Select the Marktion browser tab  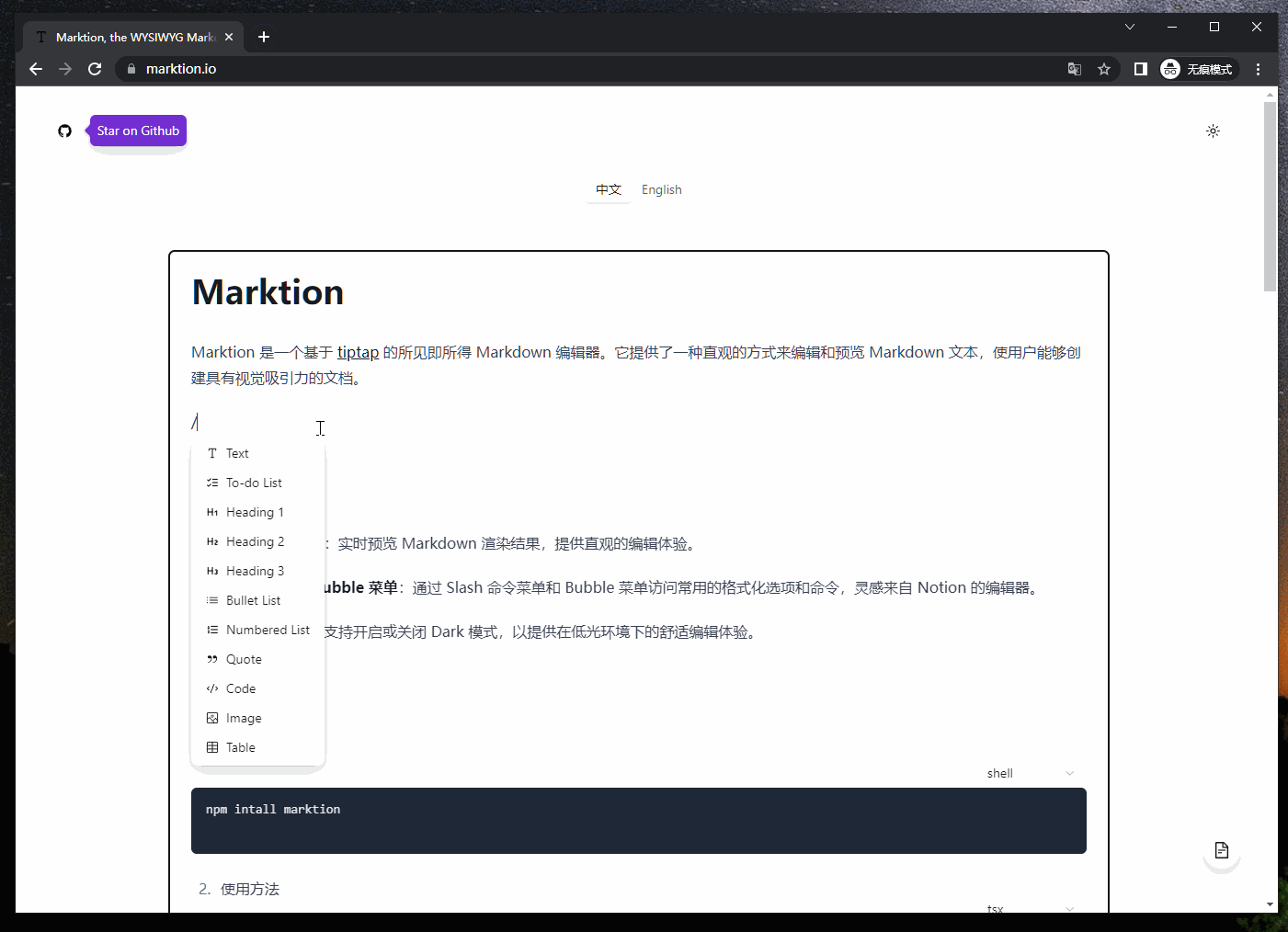(x=133, y=37)
